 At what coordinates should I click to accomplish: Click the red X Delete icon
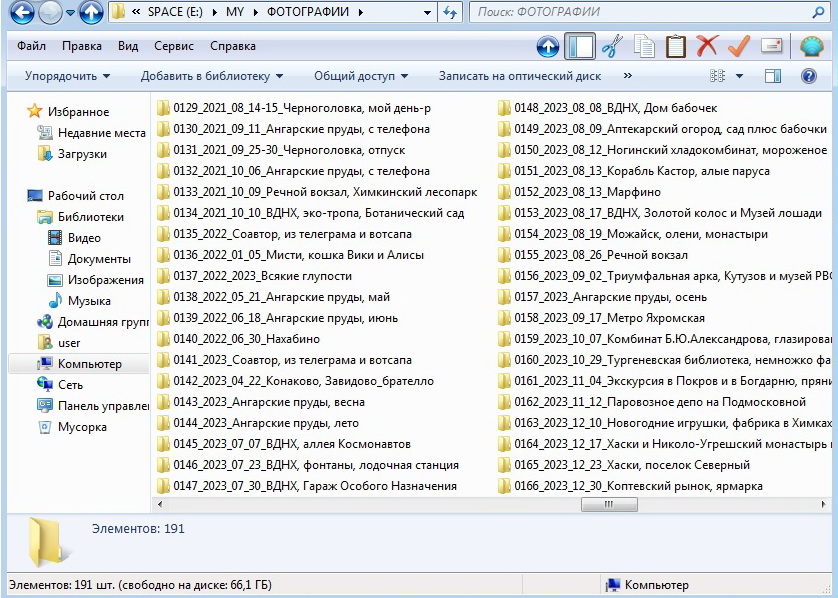point(707,46)
